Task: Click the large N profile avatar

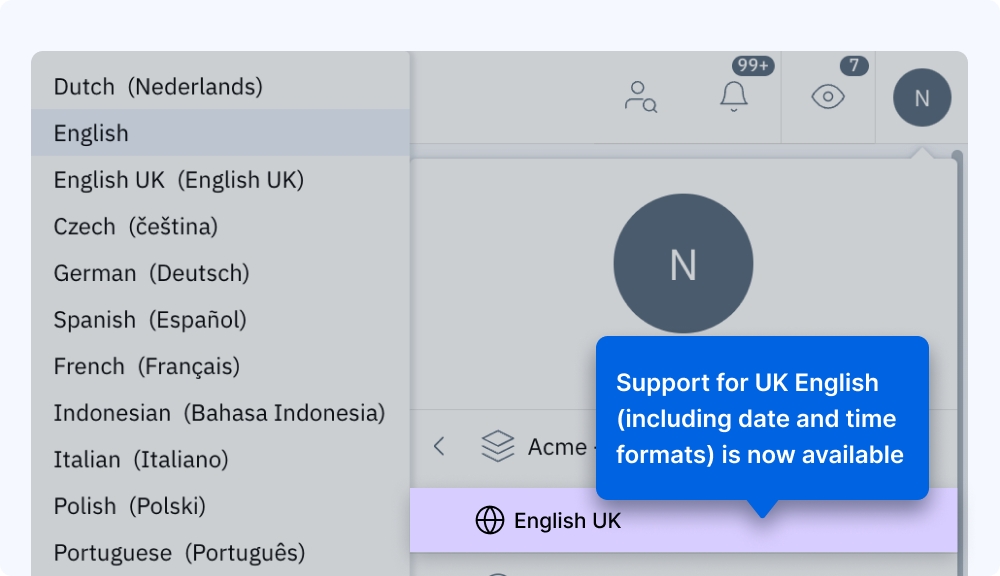Action: coord(683,264)
